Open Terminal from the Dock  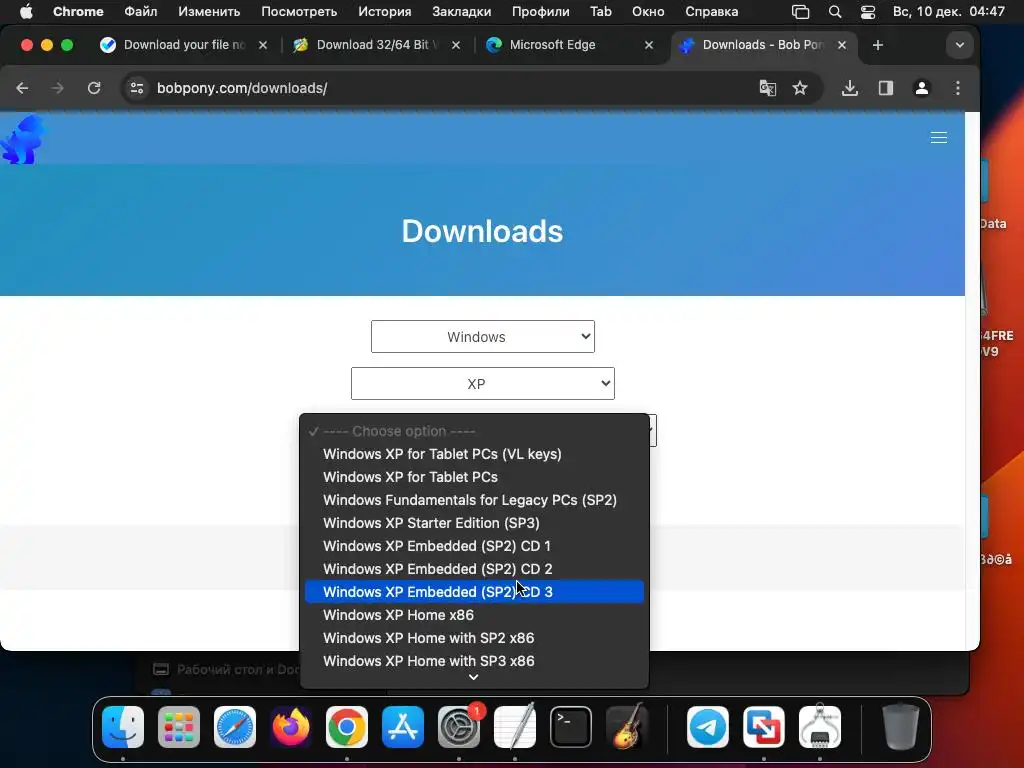point(571,727)
